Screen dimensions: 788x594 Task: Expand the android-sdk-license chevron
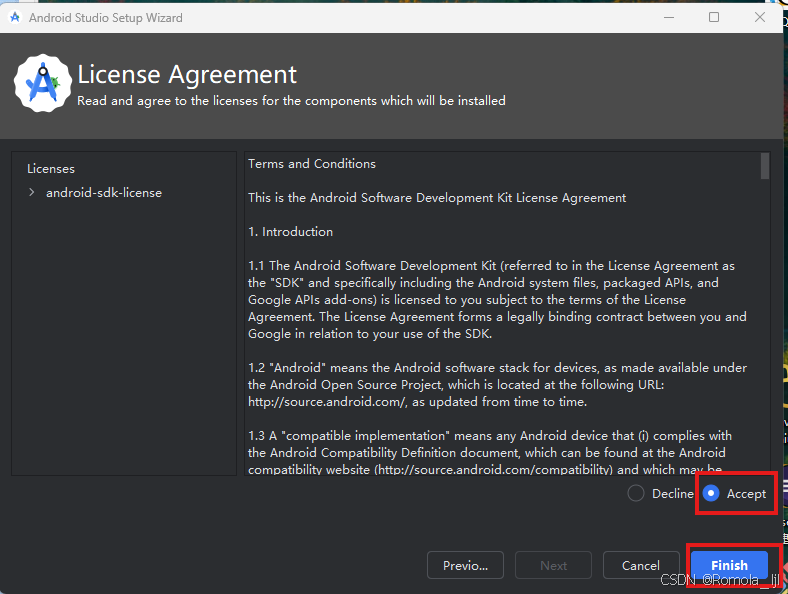coord(32,192)
